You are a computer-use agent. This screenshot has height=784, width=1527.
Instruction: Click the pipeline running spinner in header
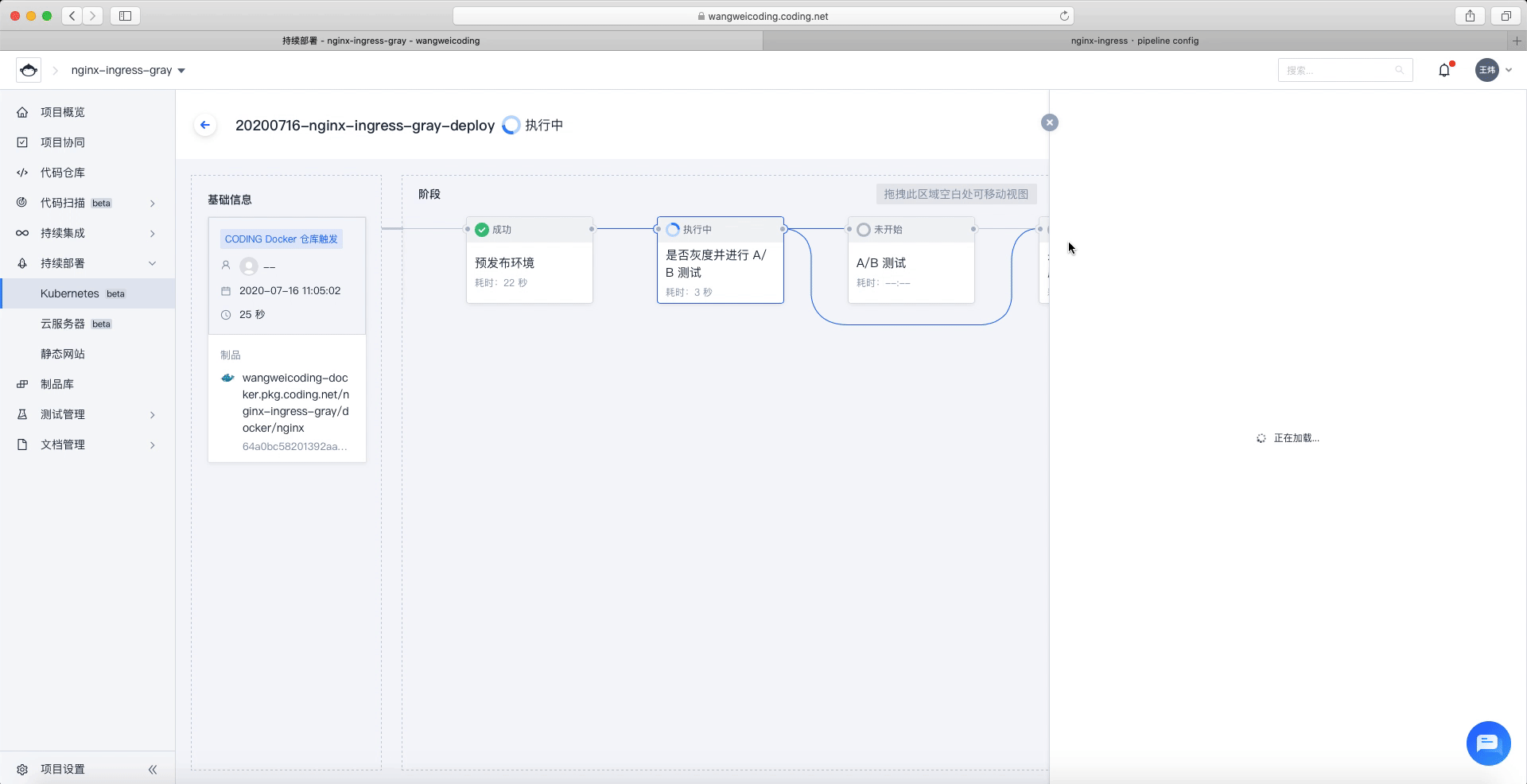point(511,125)
